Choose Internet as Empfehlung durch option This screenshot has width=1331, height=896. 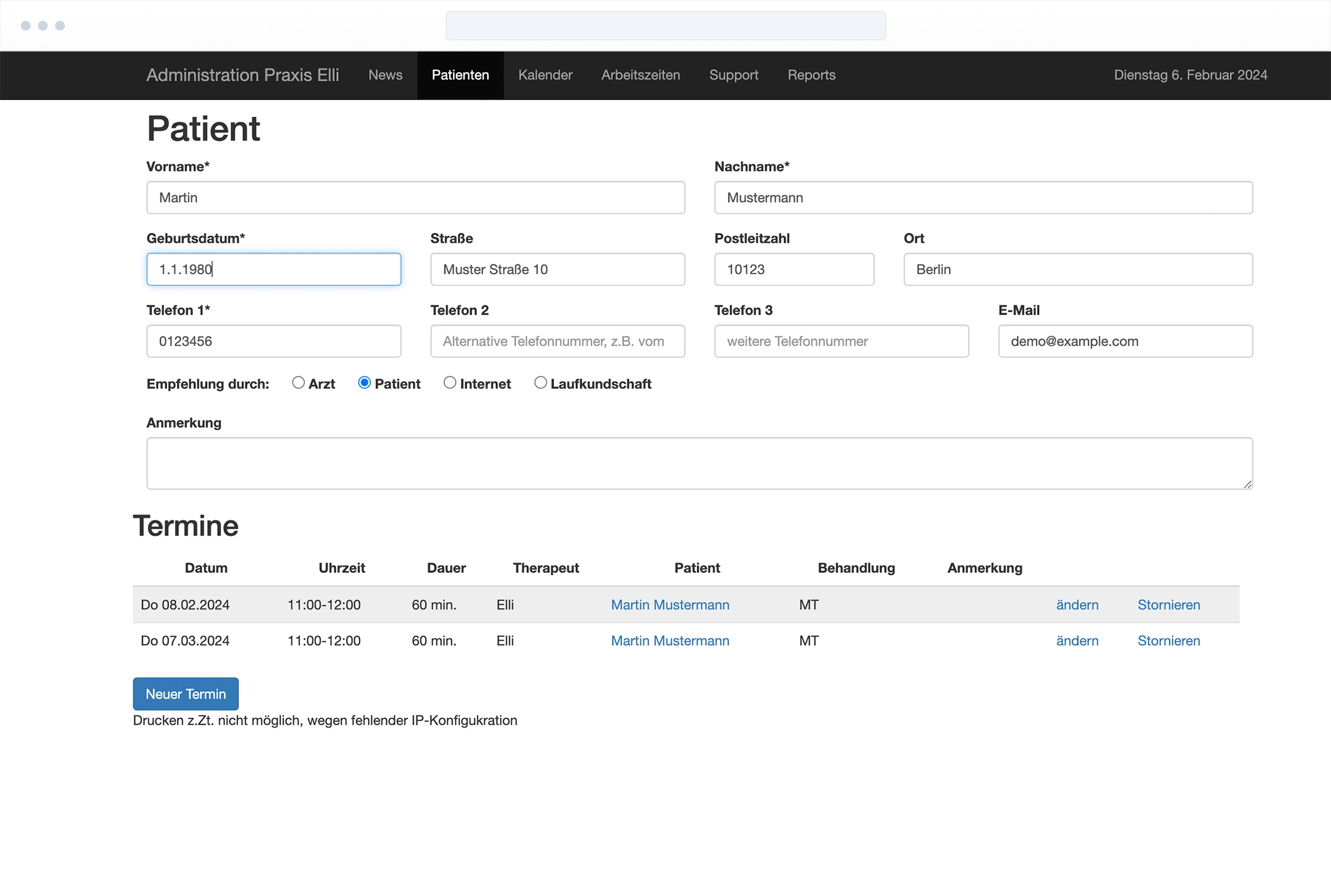click(x=450, y=383)
